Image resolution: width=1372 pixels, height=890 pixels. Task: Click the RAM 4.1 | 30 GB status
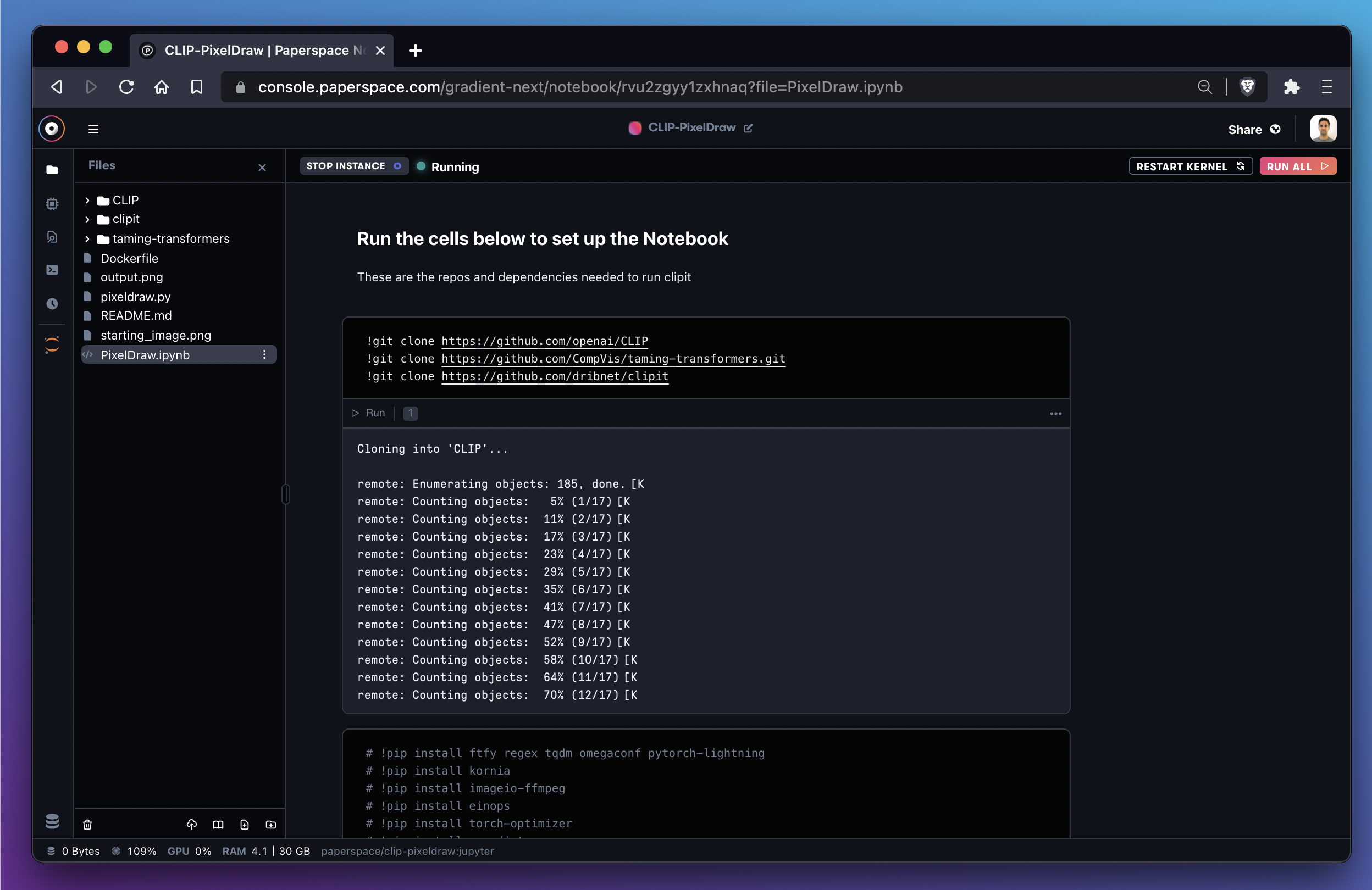point(265,852)
